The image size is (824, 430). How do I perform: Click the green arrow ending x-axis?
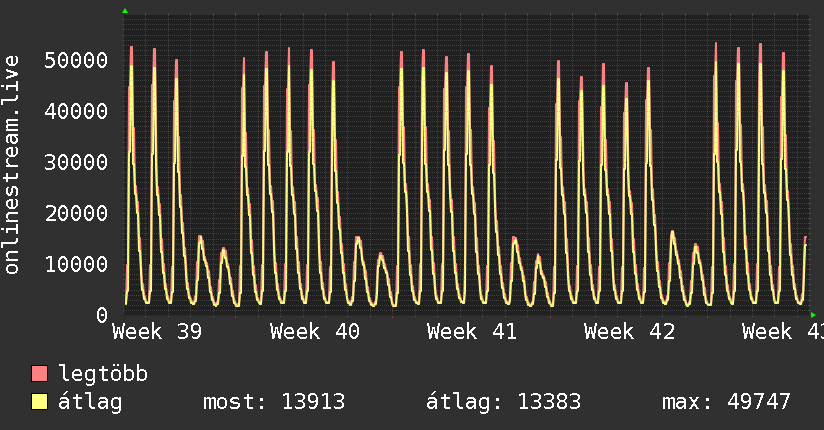pos(813,315)
